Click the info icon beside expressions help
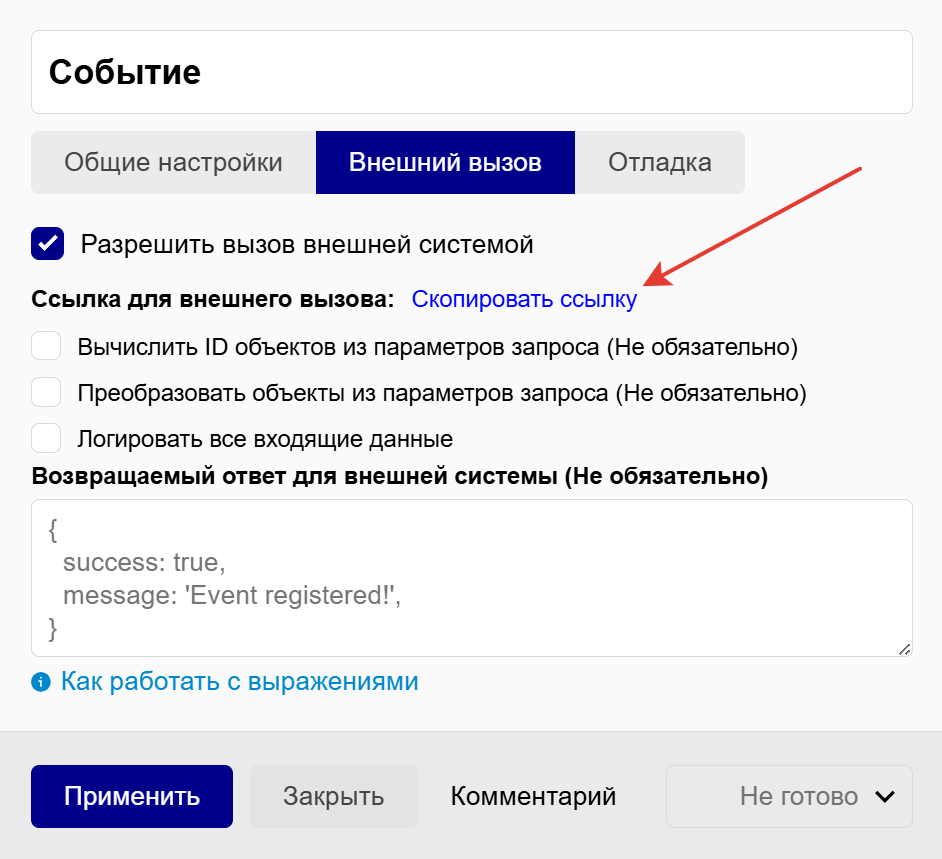The width and height of the screenshot is (942, 859). click(41, 683)
